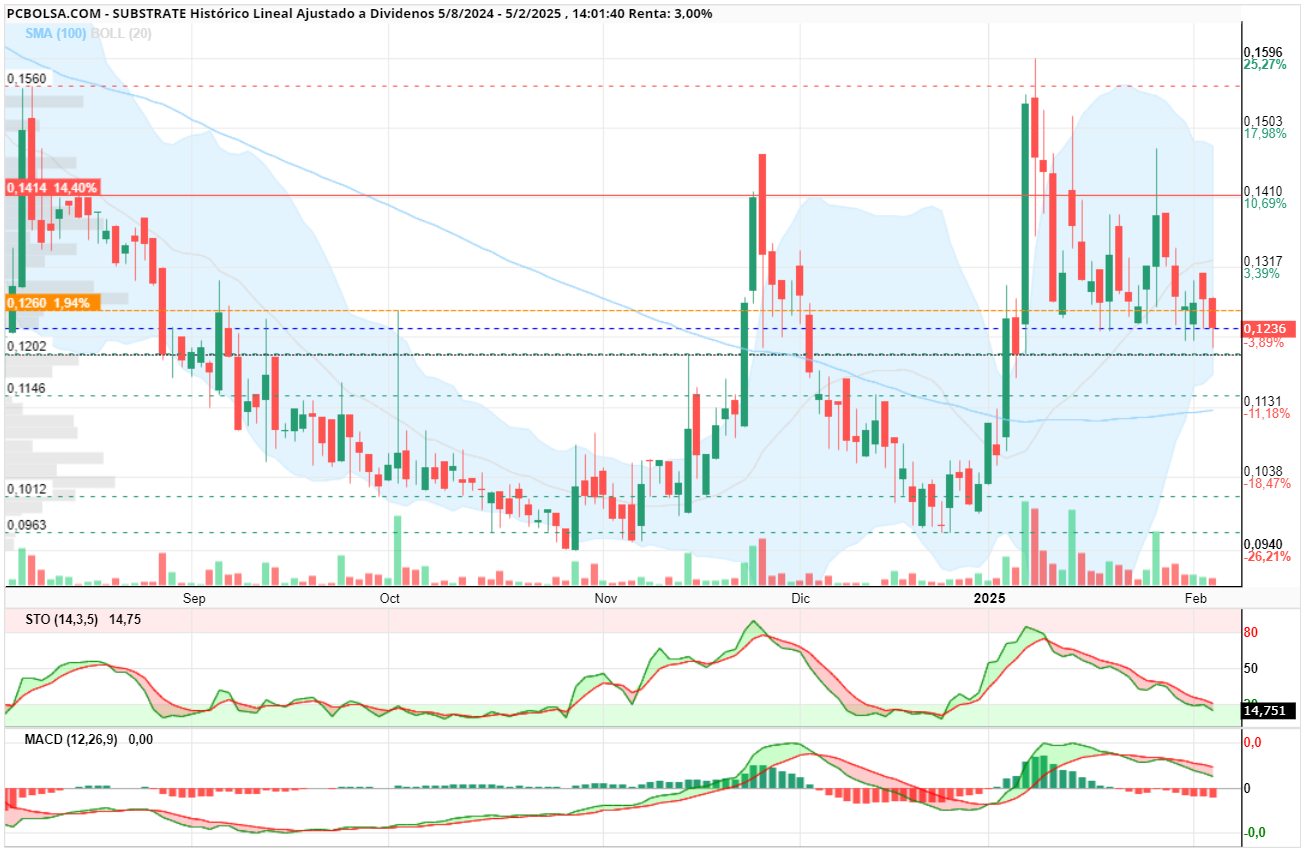
Task: Click the -3,89% percentage label
Action: (x=1263, y=342)
